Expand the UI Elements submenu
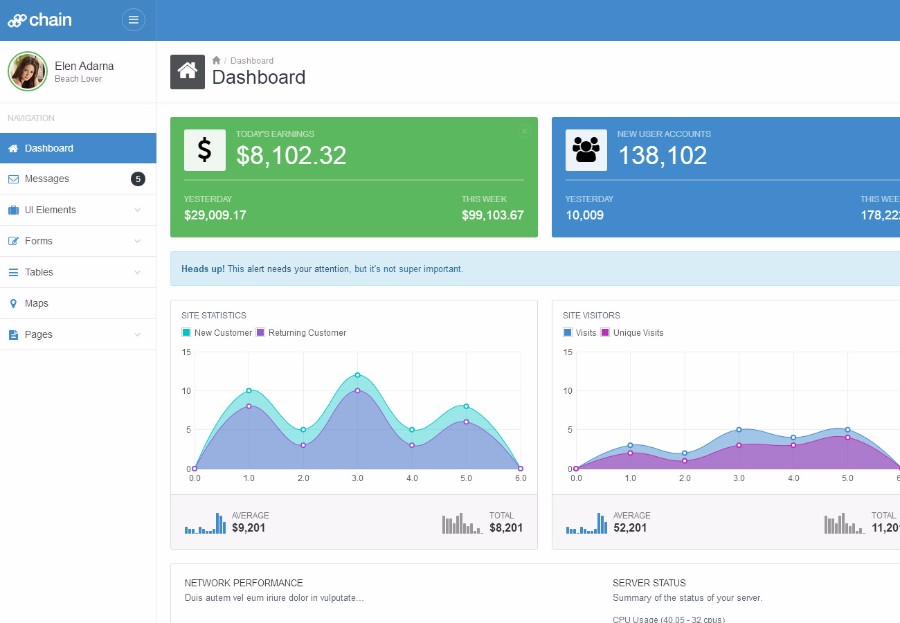 click(x=78, y=210)
